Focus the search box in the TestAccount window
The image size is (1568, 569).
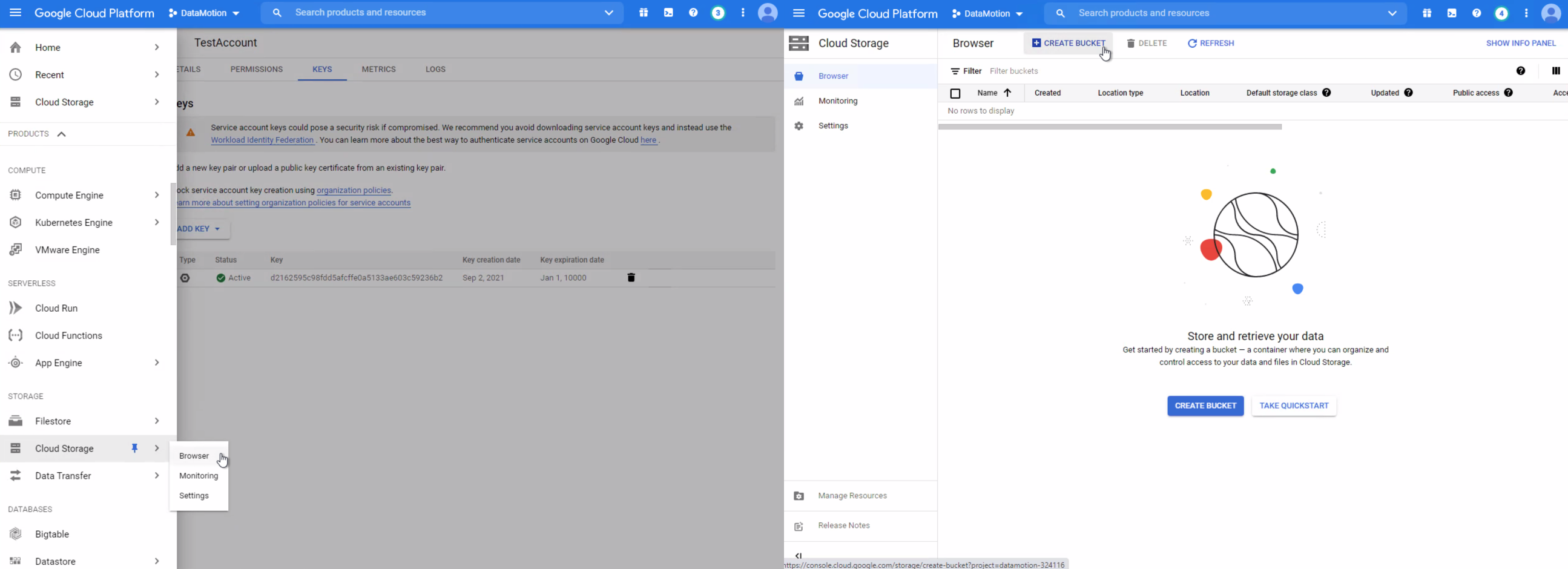pyautogui.click(x=442, y=13)
